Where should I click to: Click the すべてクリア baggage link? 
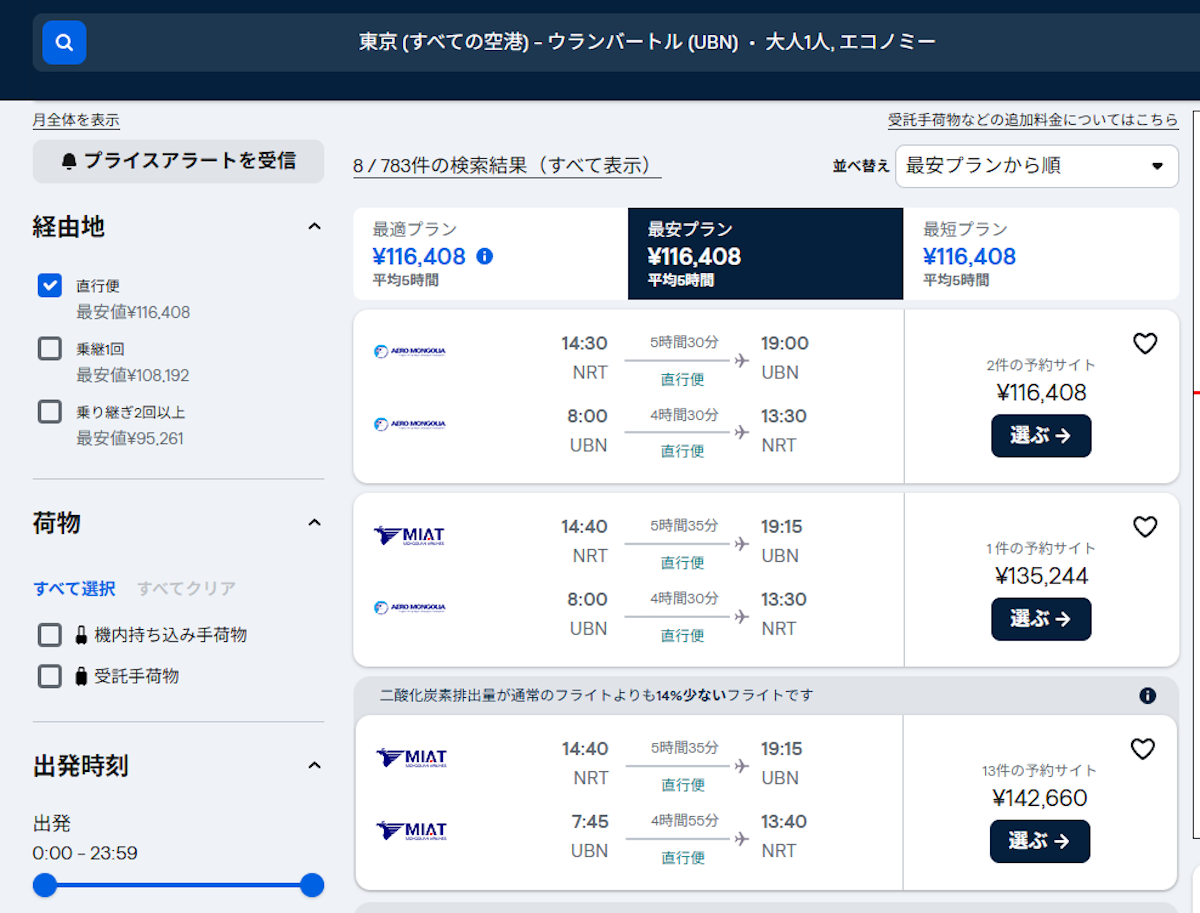tap(186, 588)
